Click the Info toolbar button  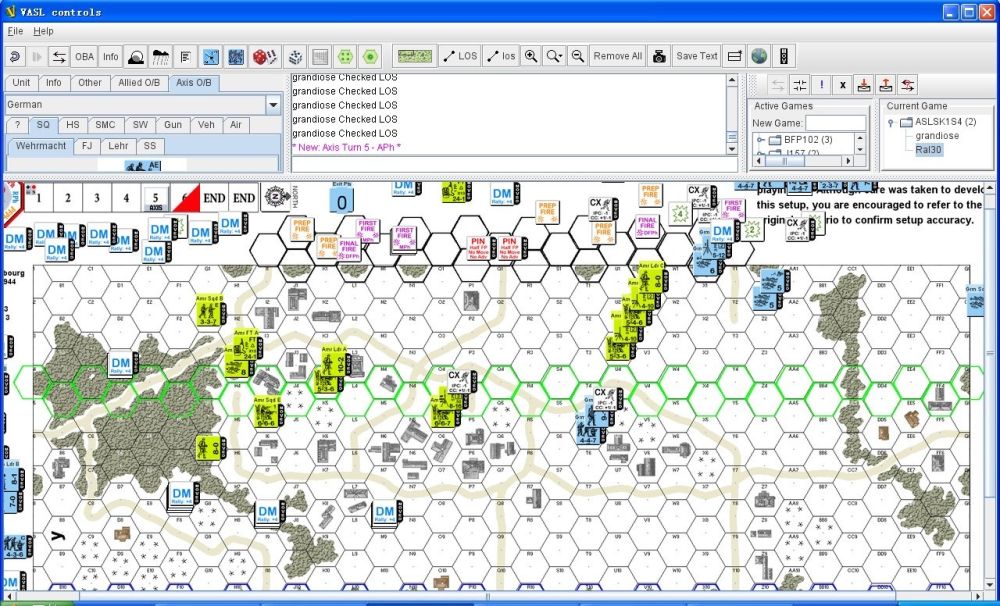(x=110, y=56)
